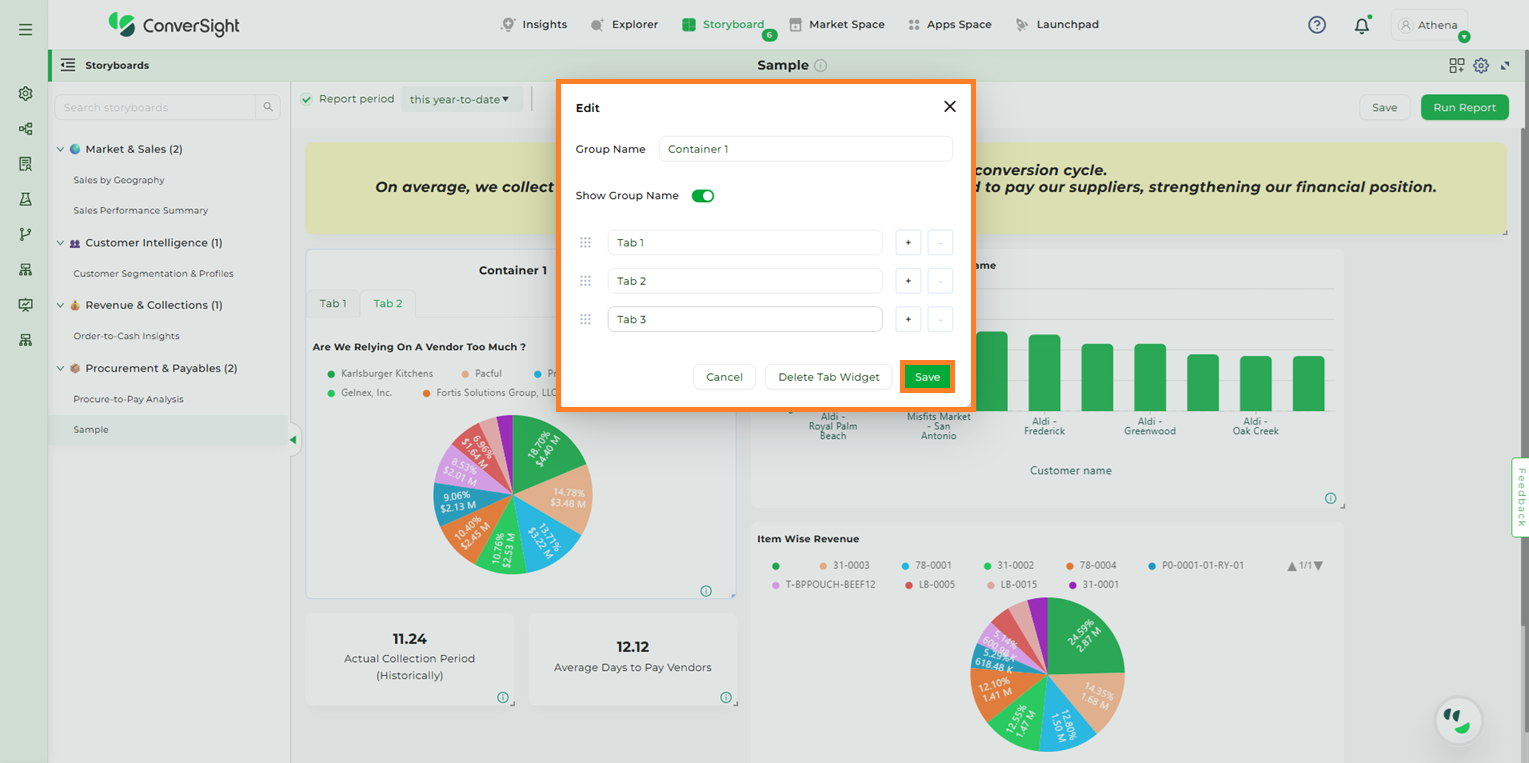Open the chatbot assistant icon
This screenshot has height=763, width=1529.
point(1459,719)
